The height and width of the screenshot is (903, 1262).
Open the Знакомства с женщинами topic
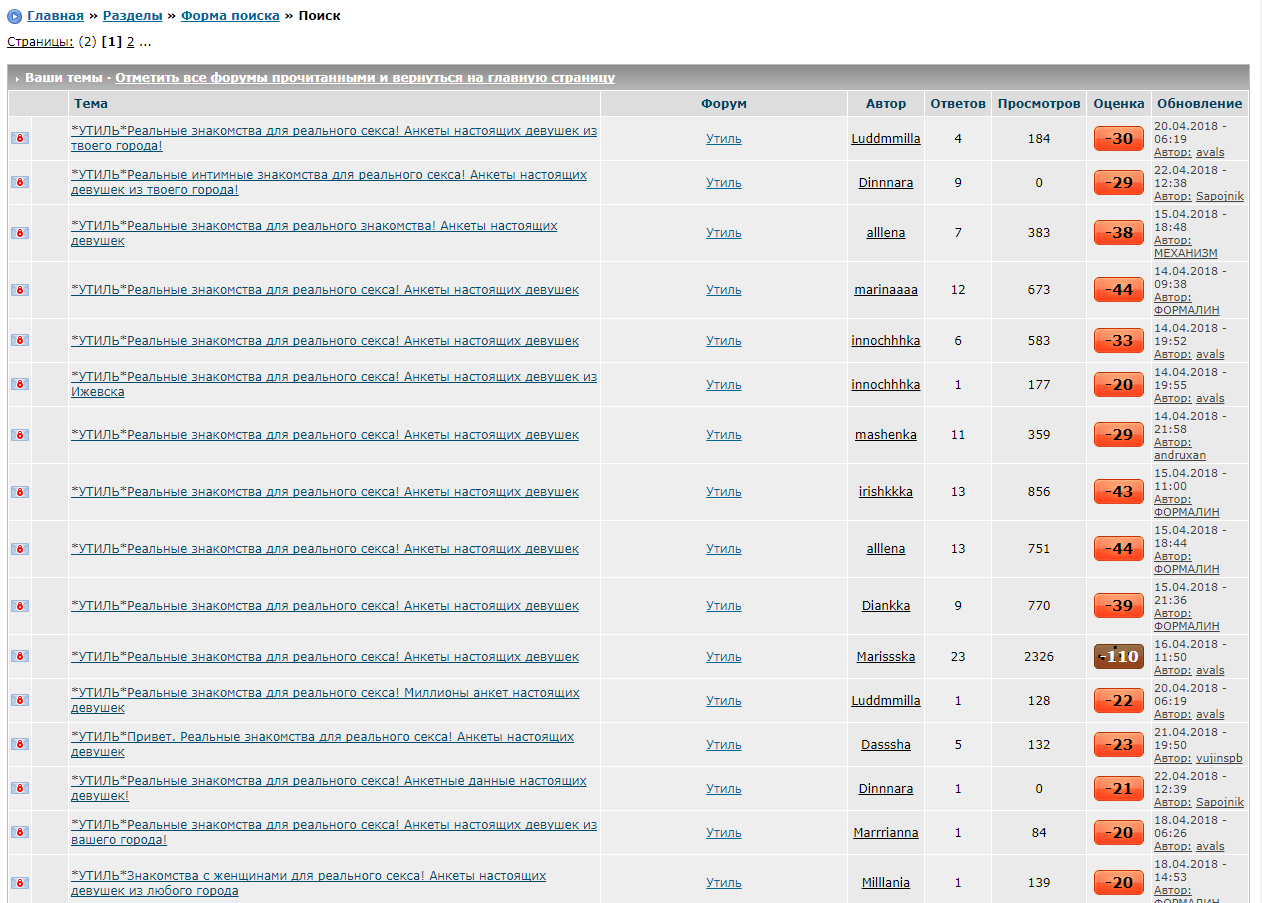[x=308, y=883]
